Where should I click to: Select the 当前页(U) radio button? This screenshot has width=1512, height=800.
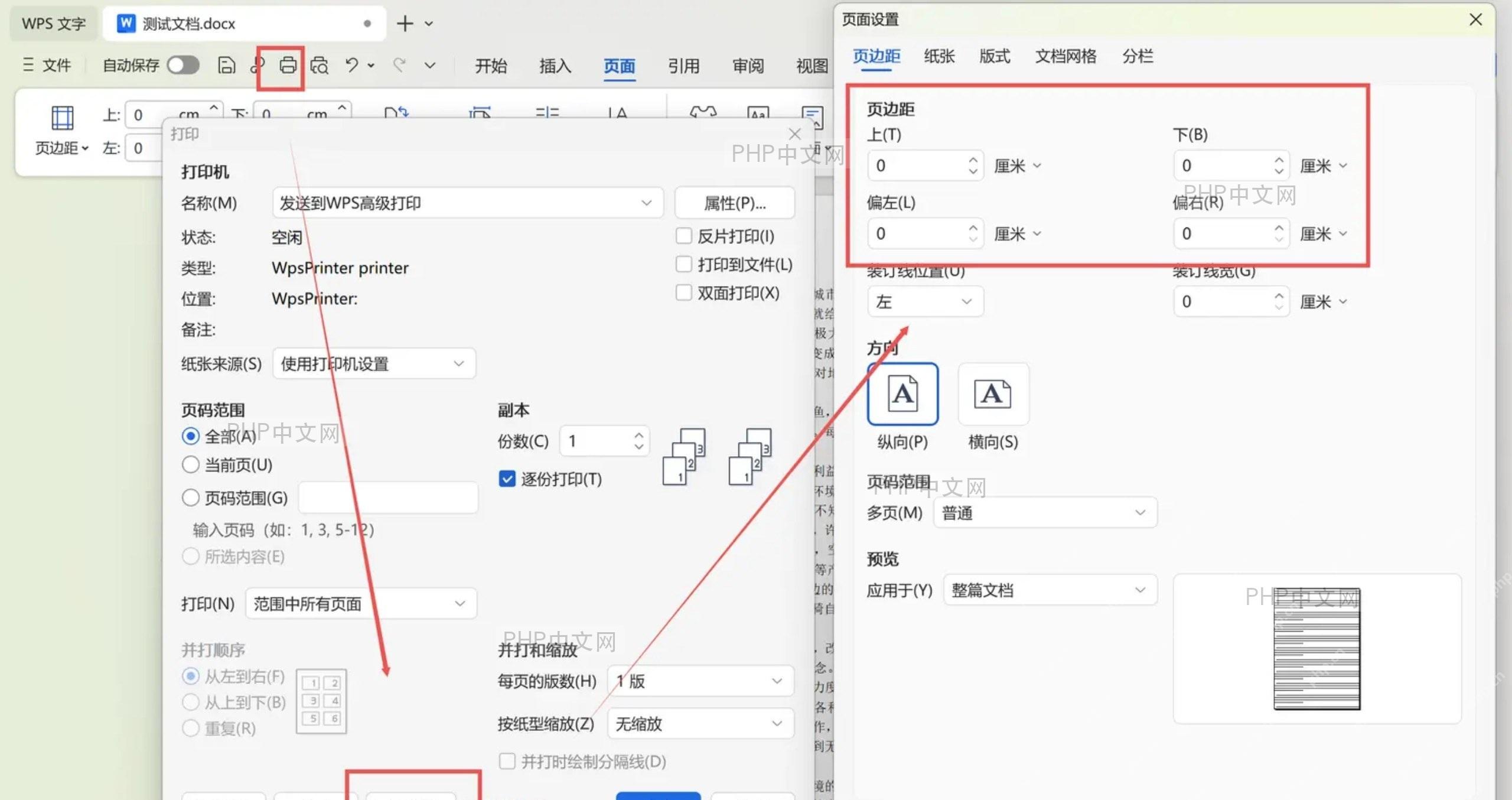190,464
